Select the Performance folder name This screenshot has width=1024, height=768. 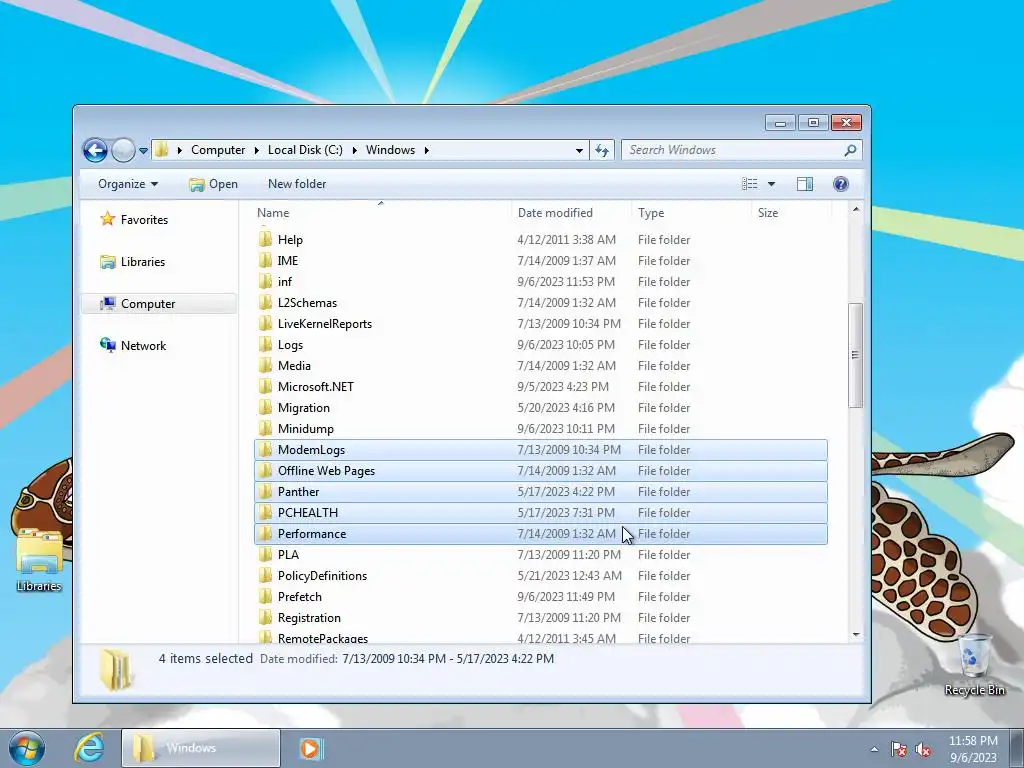click(x=312, y=534)
